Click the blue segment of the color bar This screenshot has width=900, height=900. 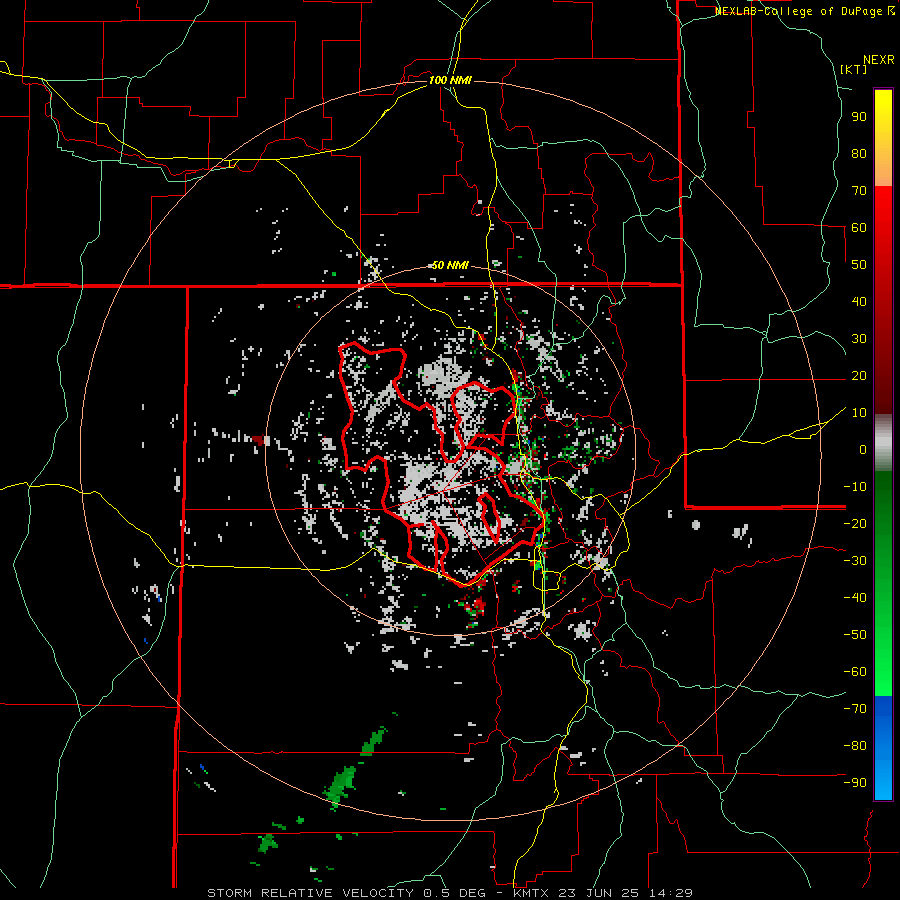[x=883, y=747]
